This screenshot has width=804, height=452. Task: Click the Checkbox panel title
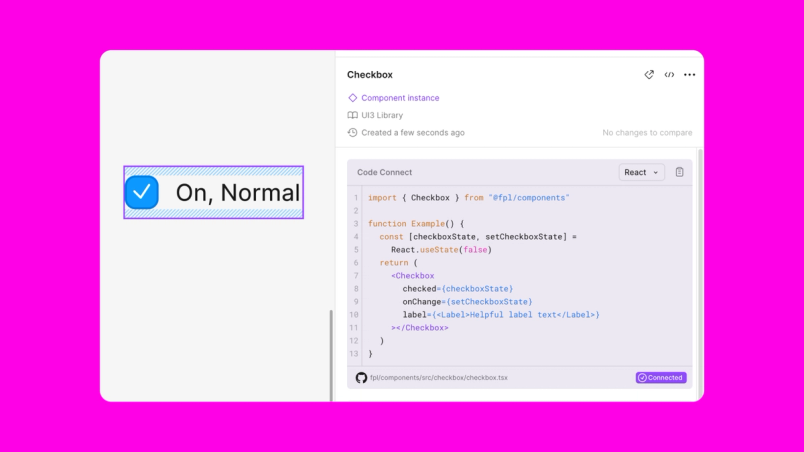click(x=370, y=75)
